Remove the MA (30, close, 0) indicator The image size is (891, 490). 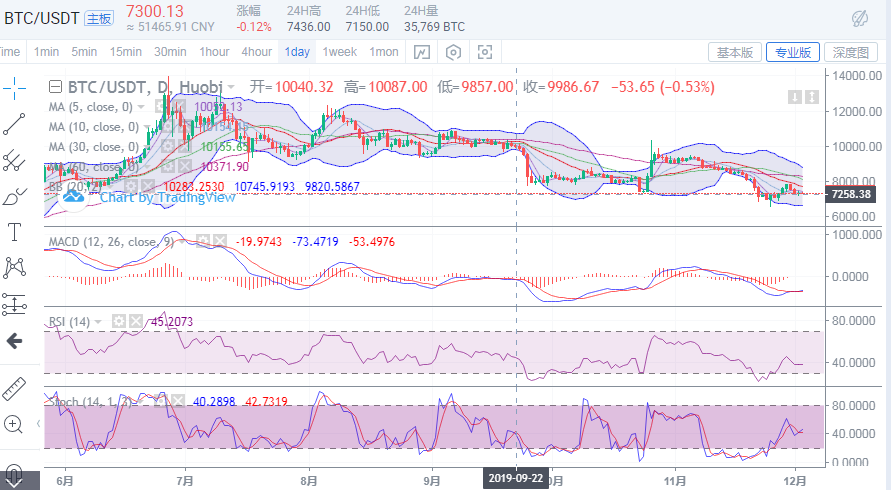185,147
